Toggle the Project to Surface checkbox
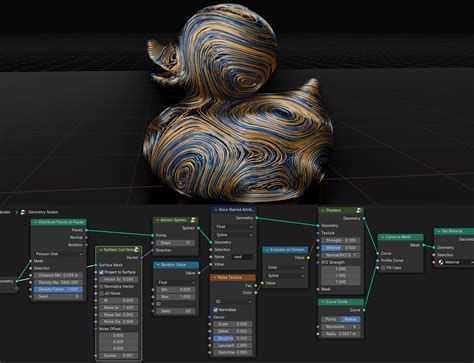474x363 pixels. [x=101, y=272]
